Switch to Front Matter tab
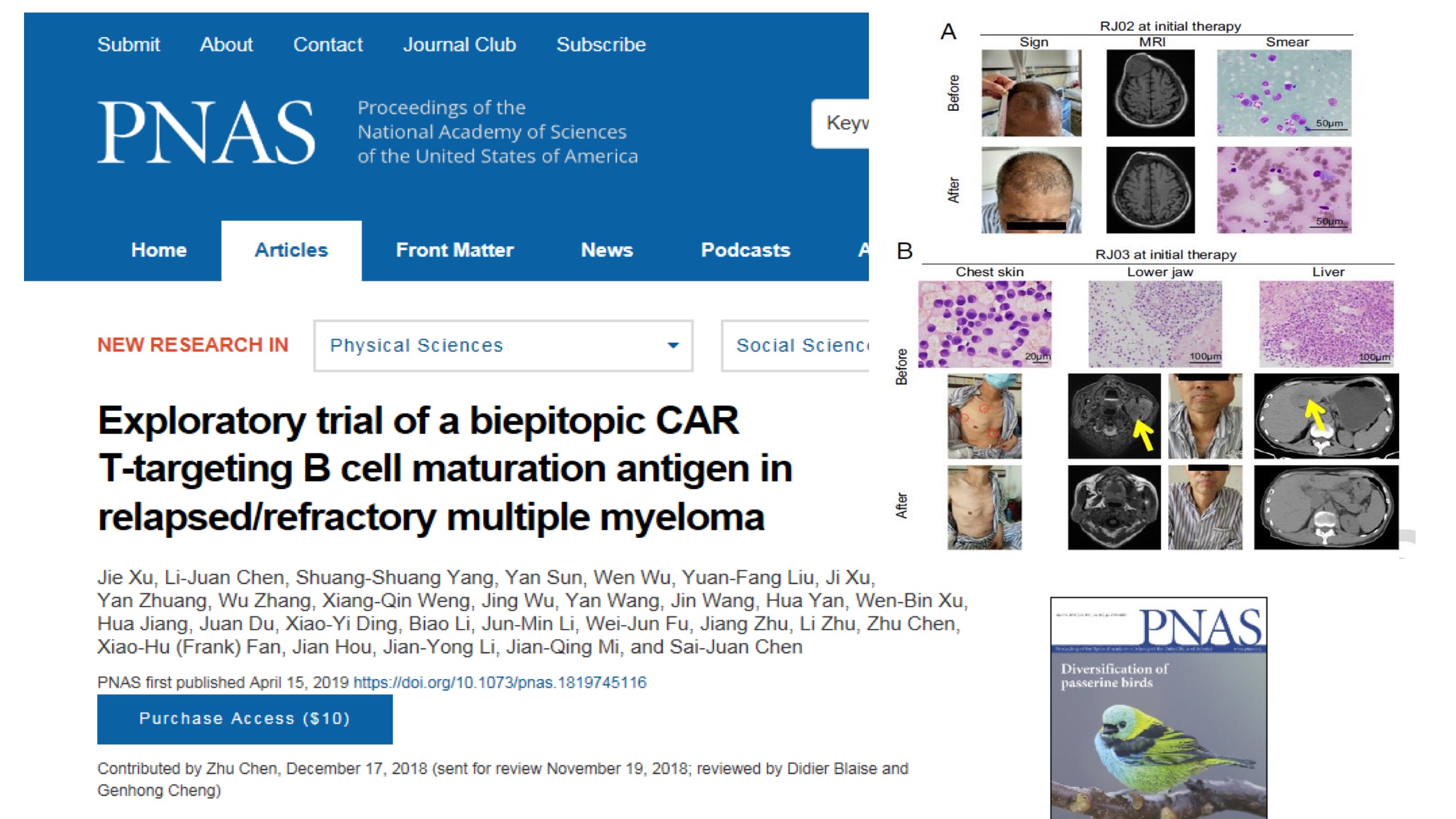Screen dimensions: 1456x819 click(455, 250)
